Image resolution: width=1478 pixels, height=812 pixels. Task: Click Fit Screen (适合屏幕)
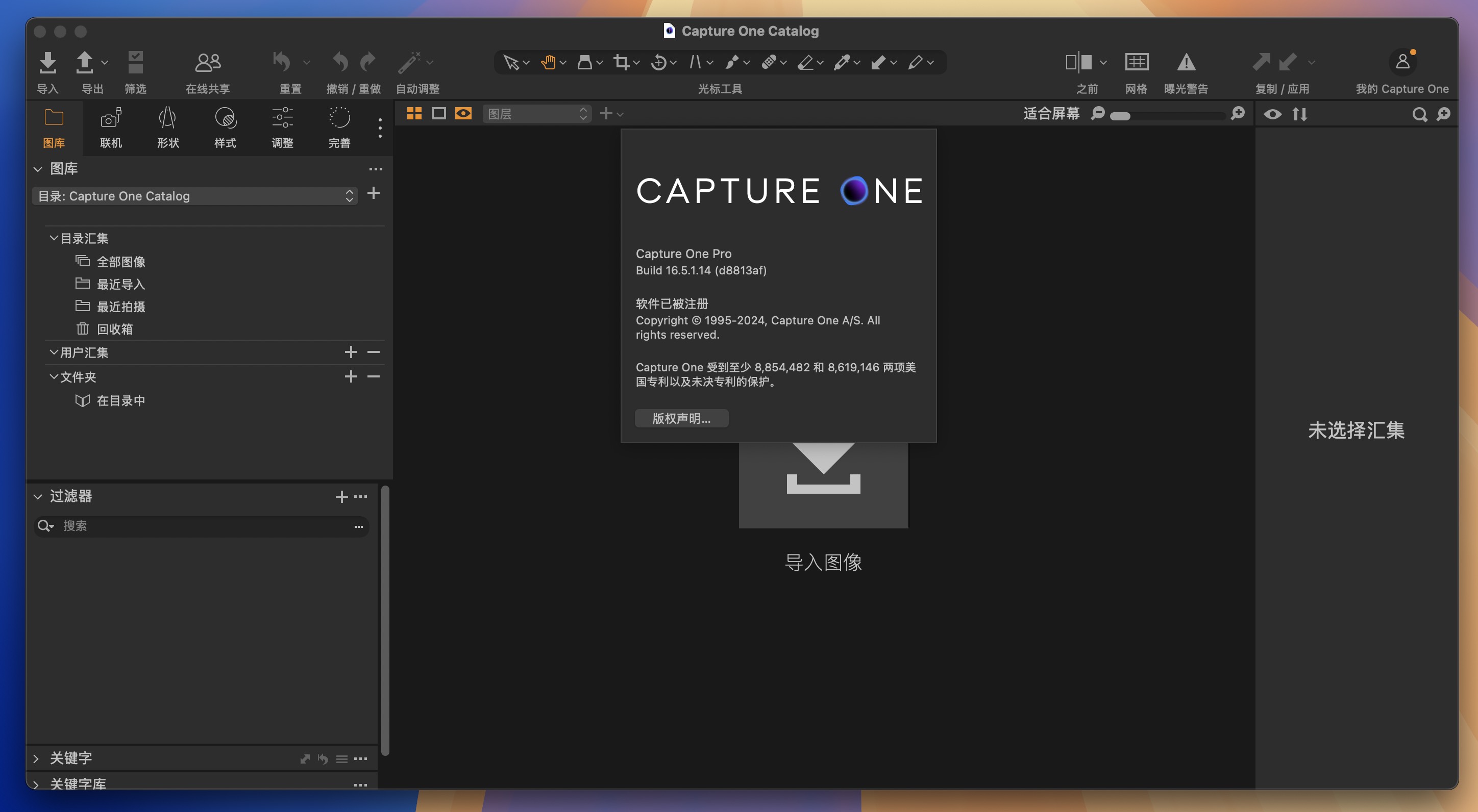pos(1051,114)
